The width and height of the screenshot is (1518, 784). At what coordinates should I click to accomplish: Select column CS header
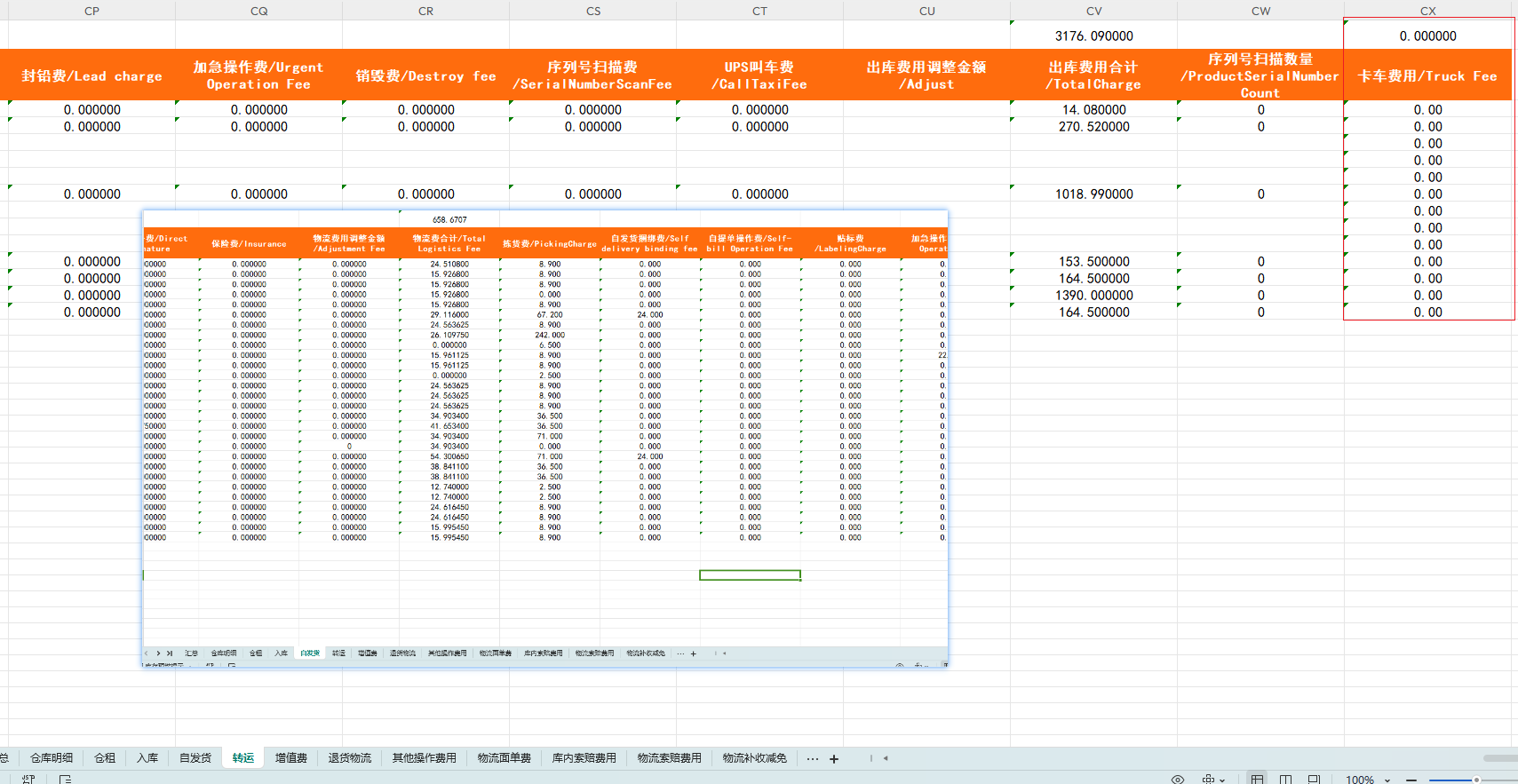pos(593,11)
